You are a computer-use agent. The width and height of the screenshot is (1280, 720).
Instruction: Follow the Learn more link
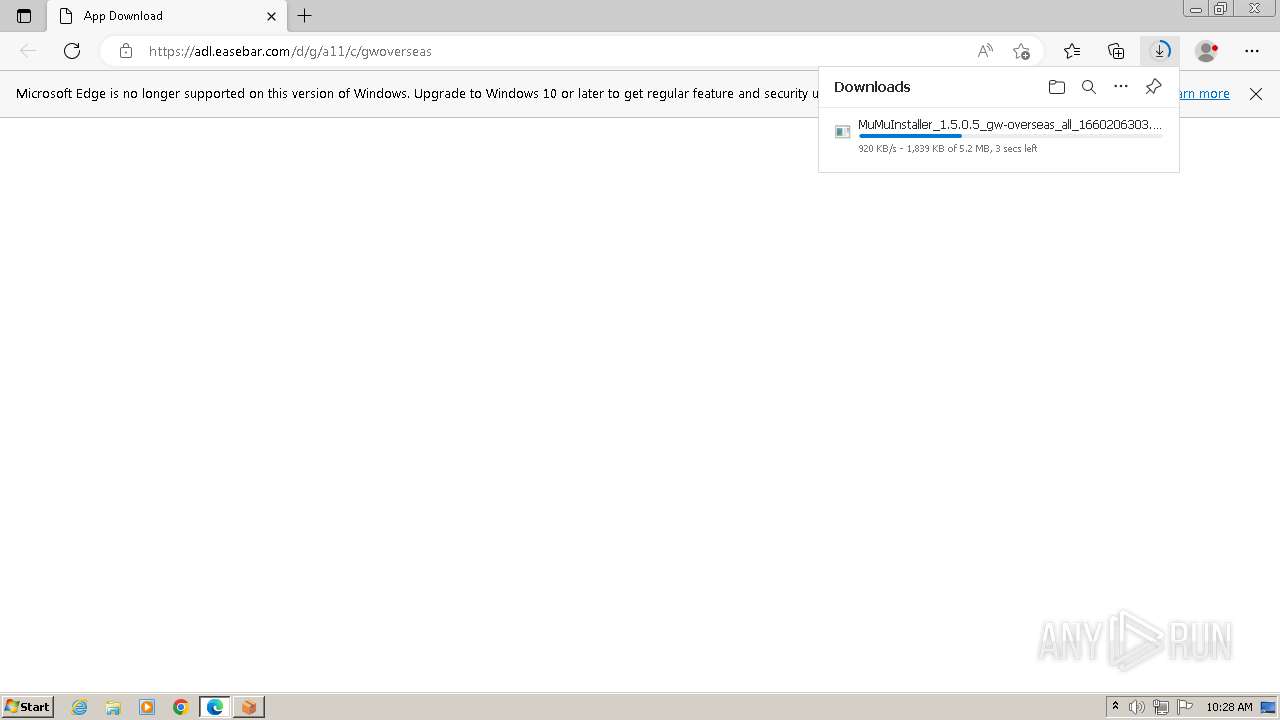coord(1203,94)
